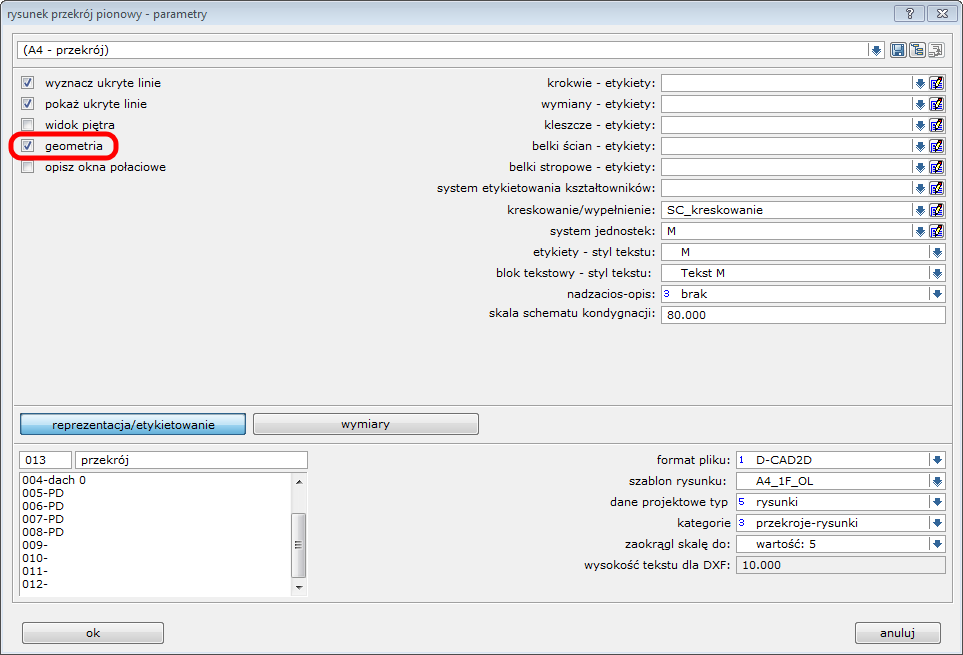Expand the 'format pliku' dropdown
The height and width of the screenshot is (655, 963).
[x=937, y=460]
